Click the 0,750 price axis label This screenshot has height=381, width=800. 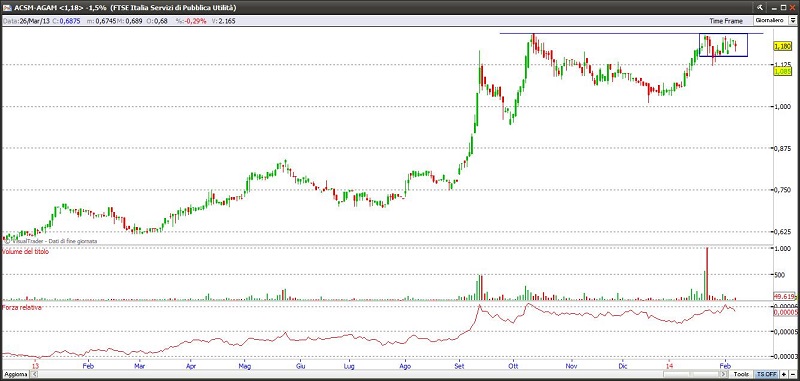pos(783,190)
